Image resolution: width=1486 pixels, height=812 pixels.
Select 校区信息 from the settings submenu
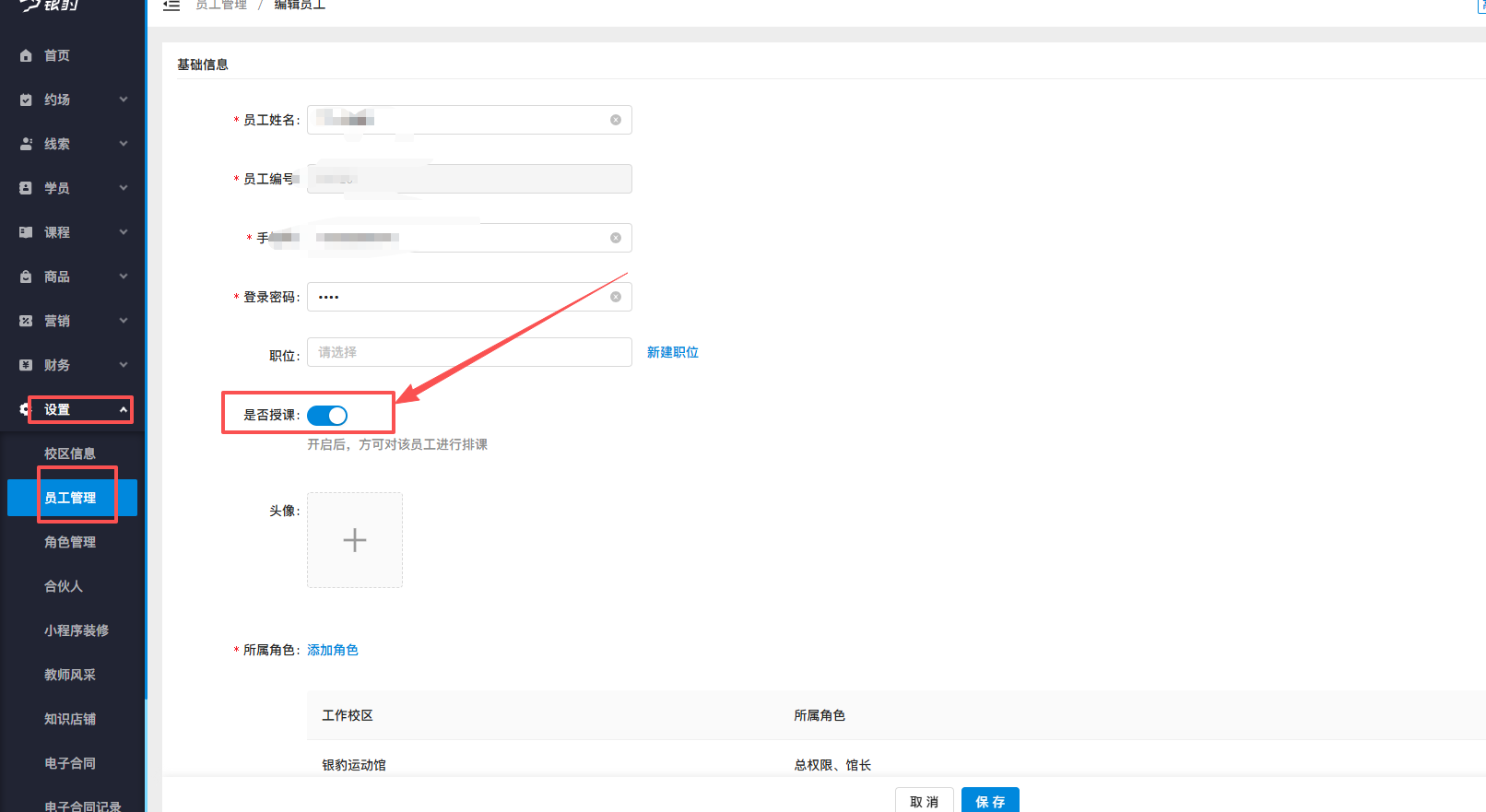[x=70, y=454]
